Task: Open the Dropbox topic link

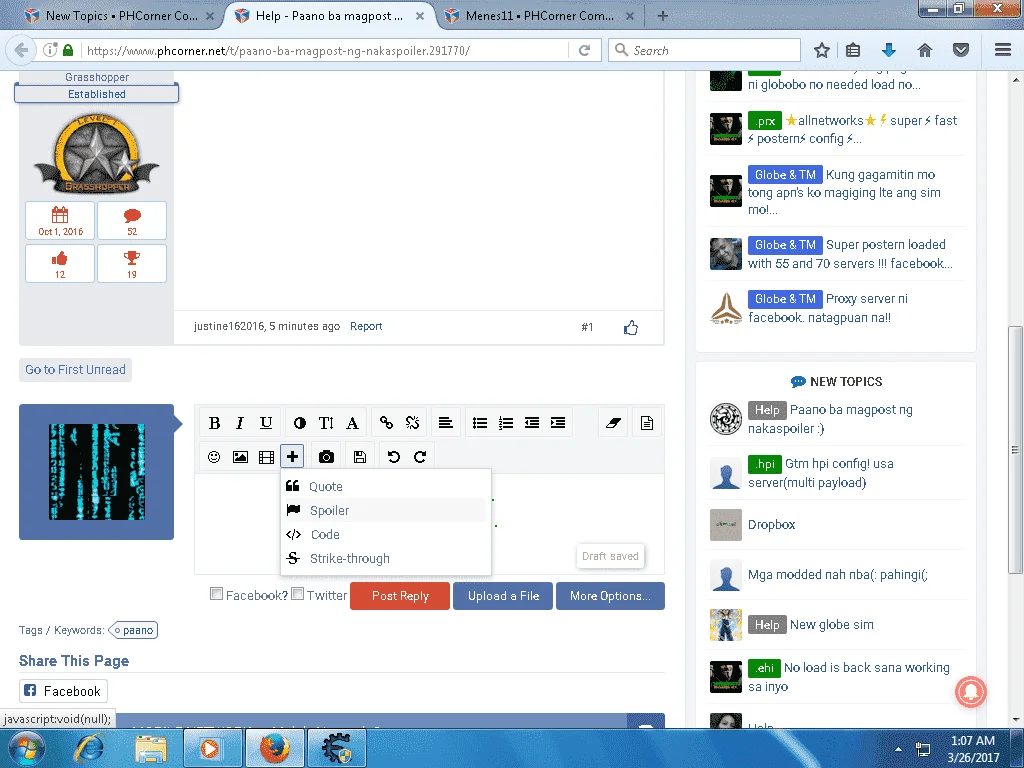Action: 771,524
